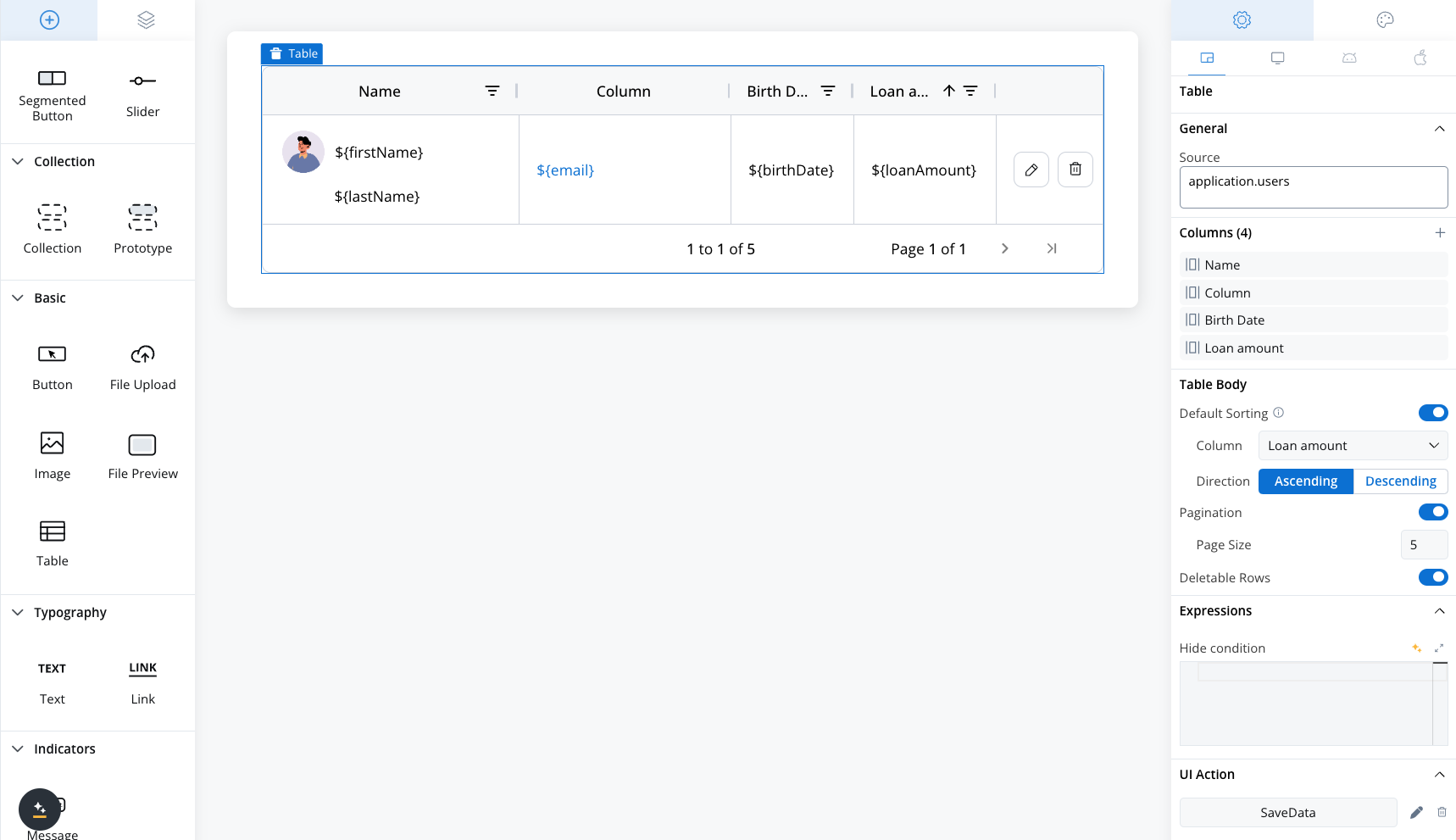Viewport: 1456px width, 840px height.
Task: Toggle Pagination switch
Action: pyautogui.click(x=1433, y=512)
